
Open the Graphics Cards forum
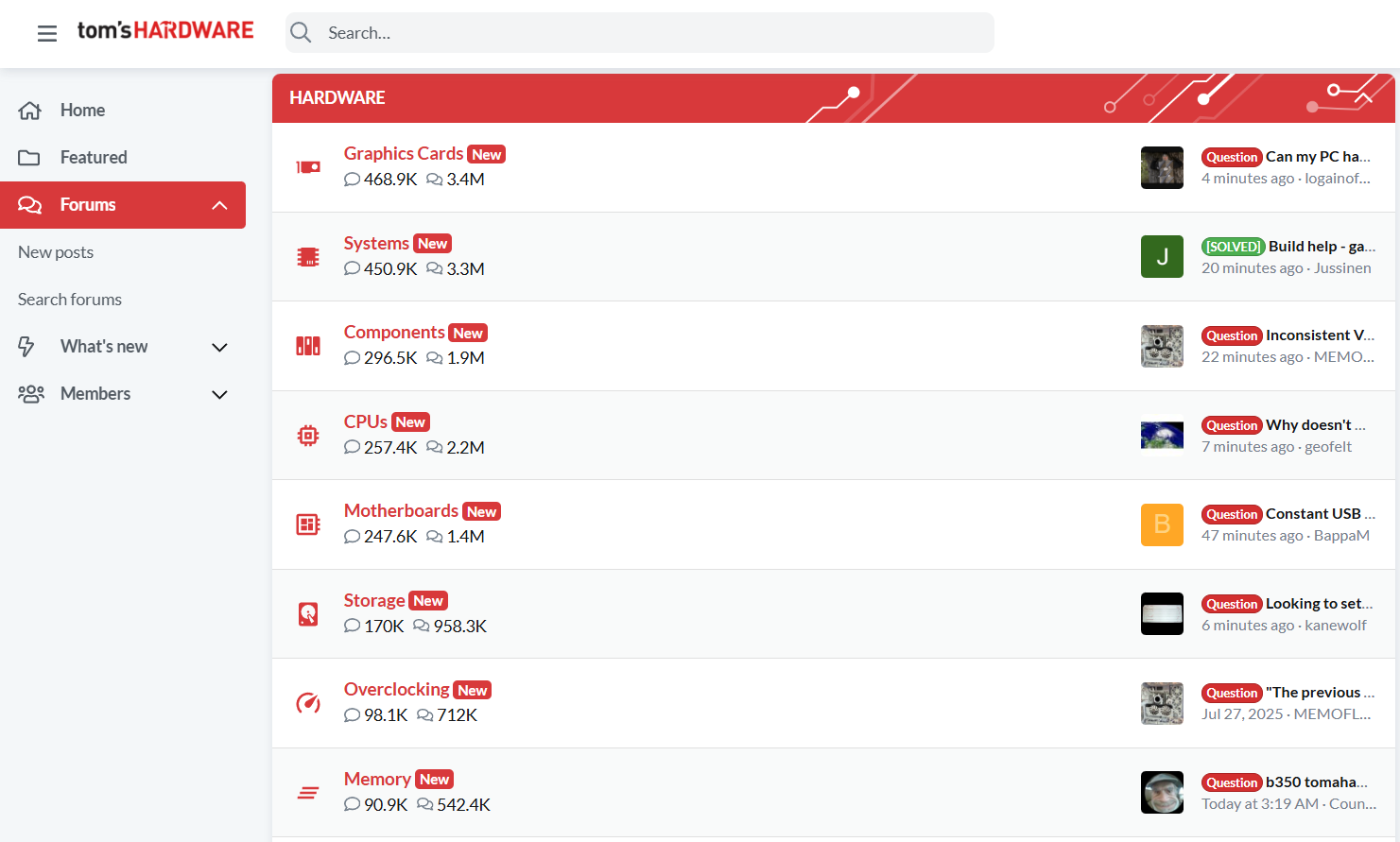[404, 153]
